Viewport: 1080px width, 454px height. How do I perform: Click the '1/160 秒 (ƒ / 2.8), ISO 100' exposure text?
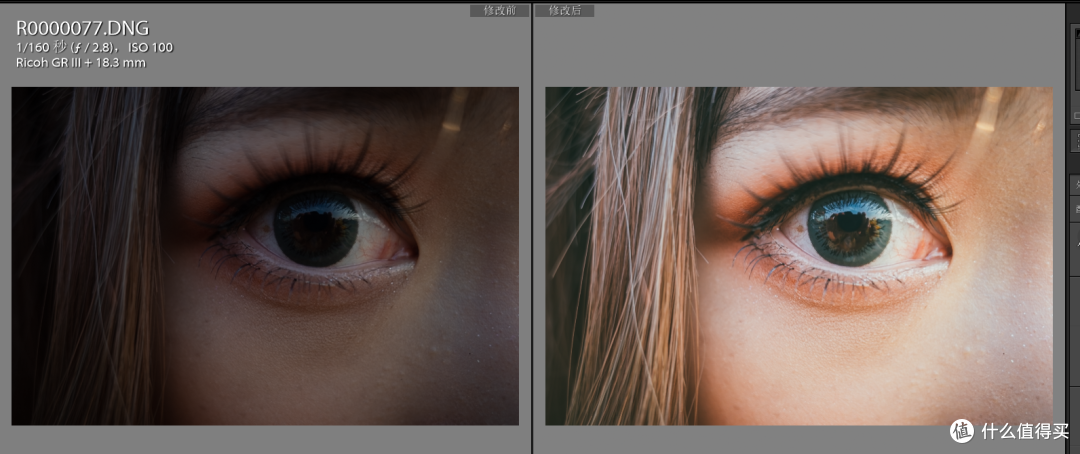[94, 48]
